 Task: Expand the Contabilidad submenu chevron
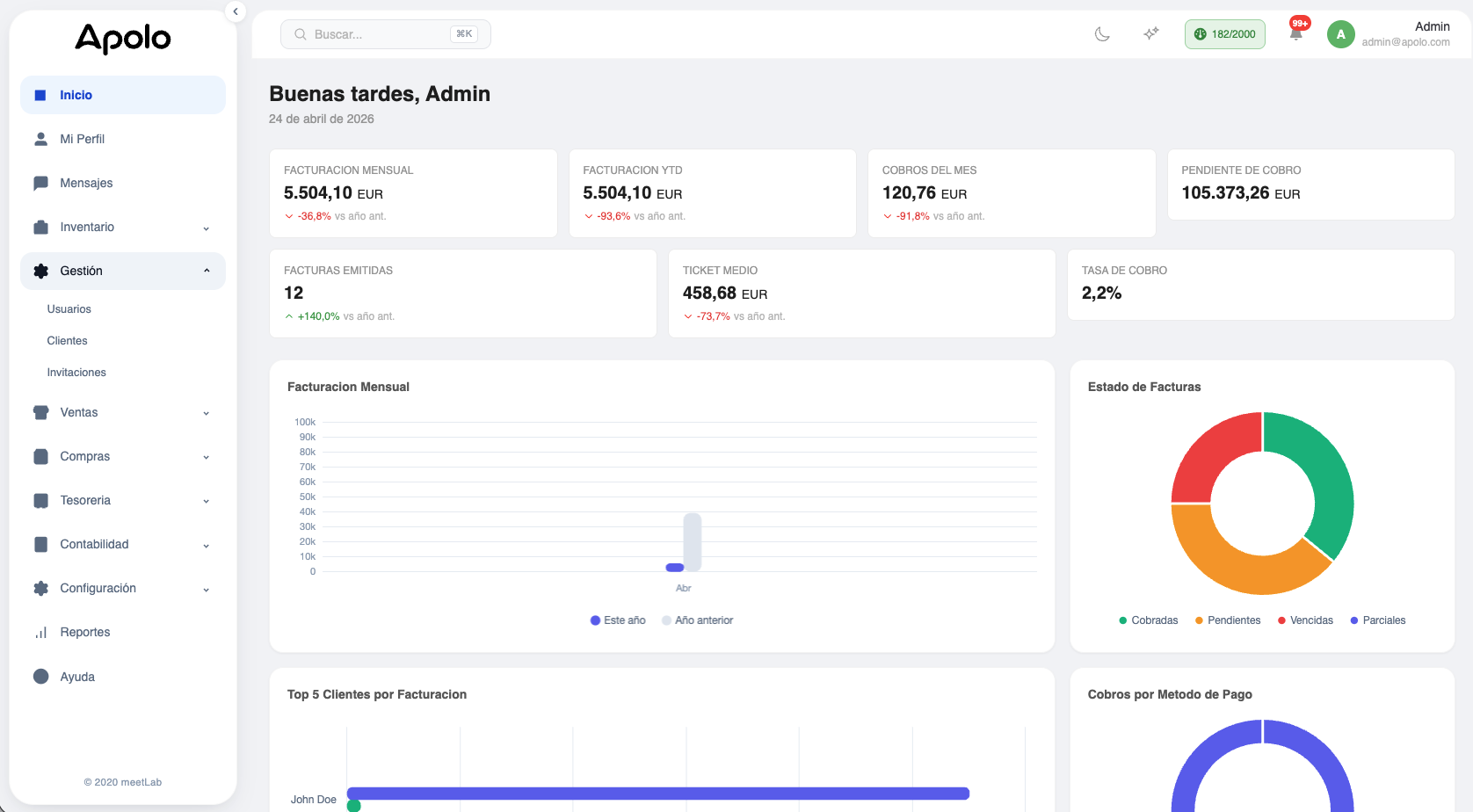click(207, 545)
